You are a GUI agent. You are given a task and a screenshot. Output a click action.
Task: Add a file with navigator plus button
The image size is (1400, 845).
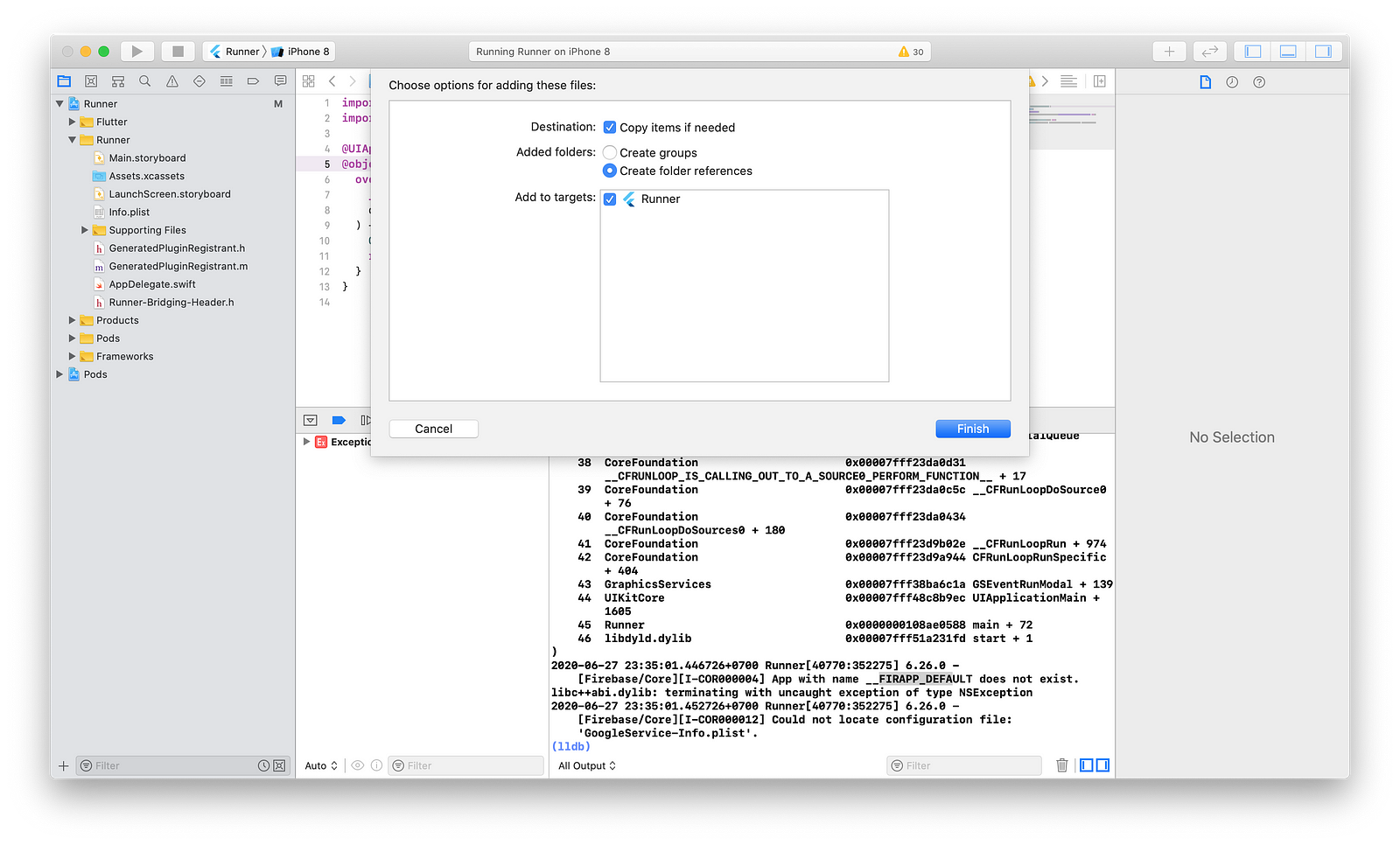(63, 766)
